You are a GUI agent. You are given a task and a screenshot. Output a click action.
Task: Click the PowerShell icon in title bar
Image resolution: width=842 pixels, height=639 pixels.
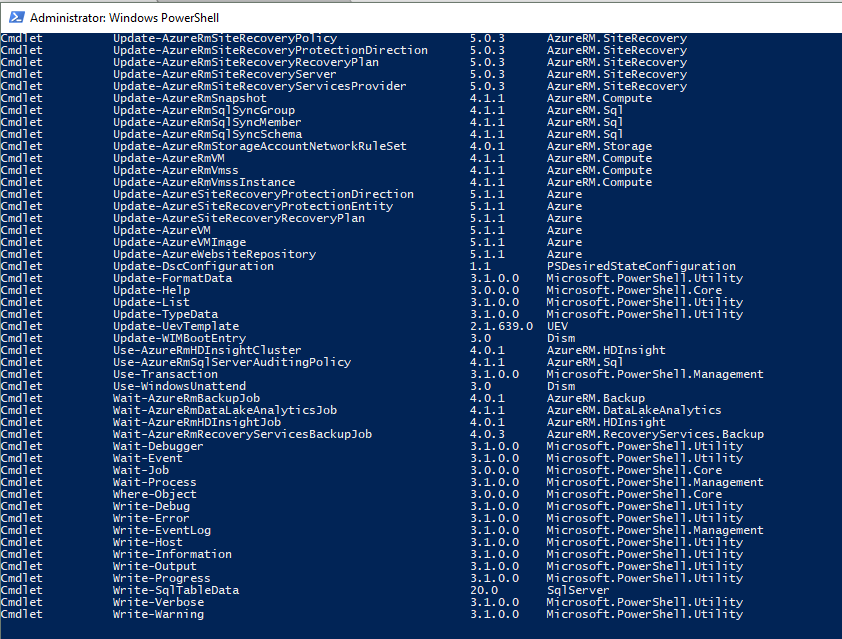click(x=17, y=17)
